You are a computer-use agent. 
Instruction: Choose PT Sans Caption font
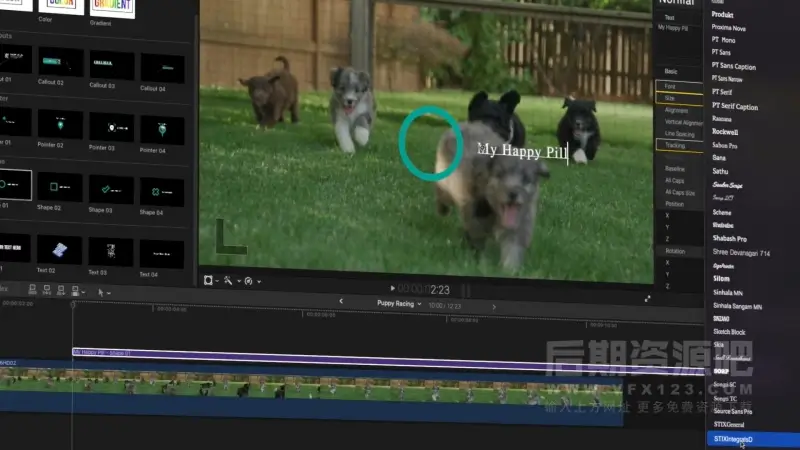click(734, 66)
